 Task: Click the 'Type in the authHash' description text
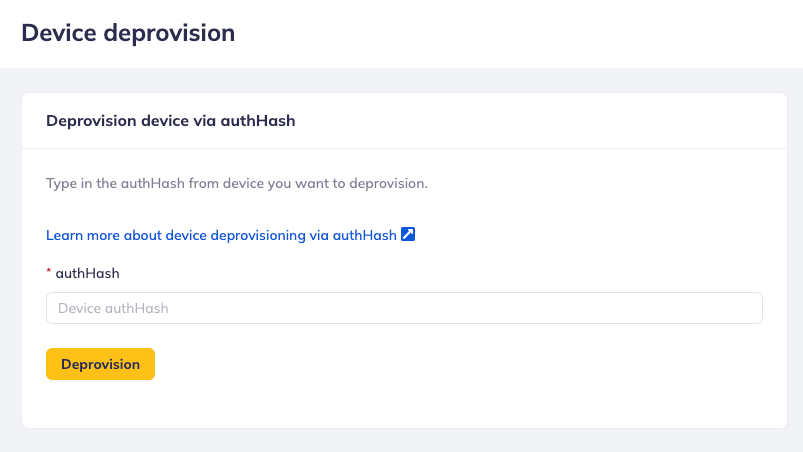(237, 184)
